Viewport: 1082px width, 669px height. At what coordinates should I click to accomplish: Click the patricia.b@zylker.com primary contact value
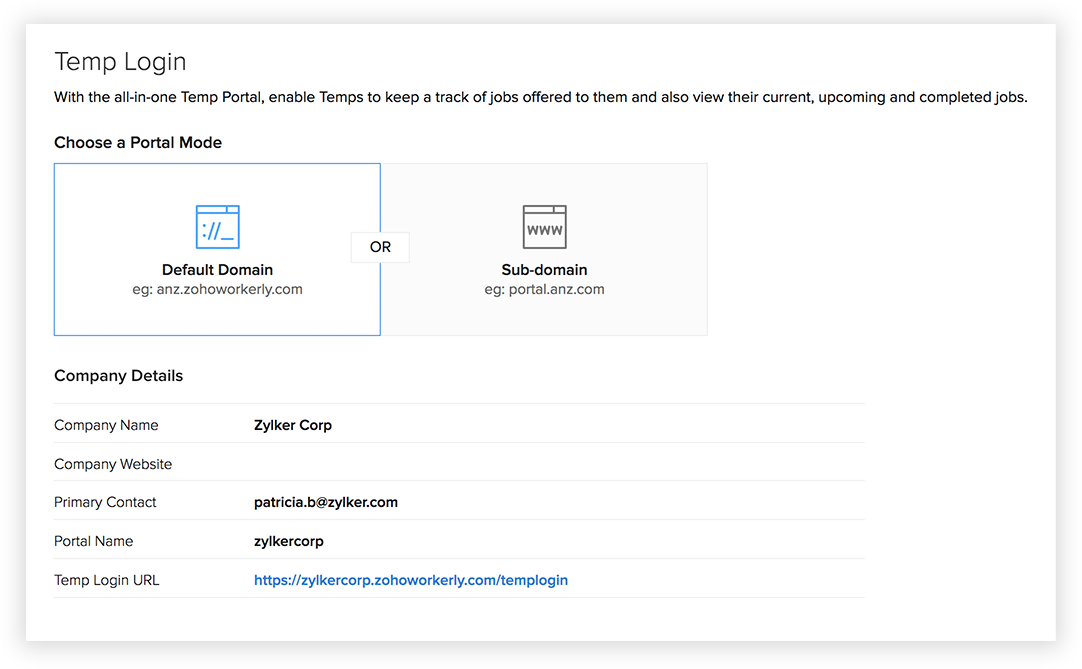pyautogui.click(x=326, y=503)
